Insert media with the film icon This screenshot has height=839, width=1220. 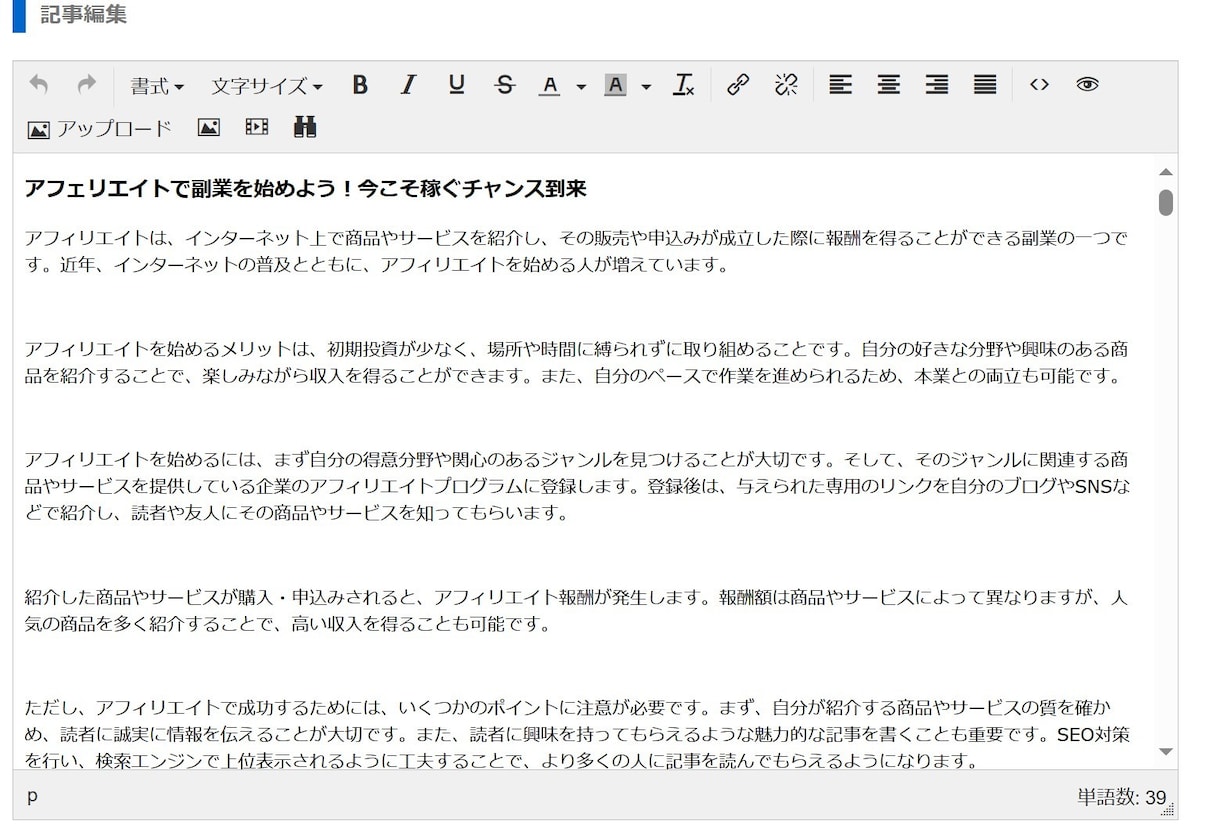coord(257,127)
